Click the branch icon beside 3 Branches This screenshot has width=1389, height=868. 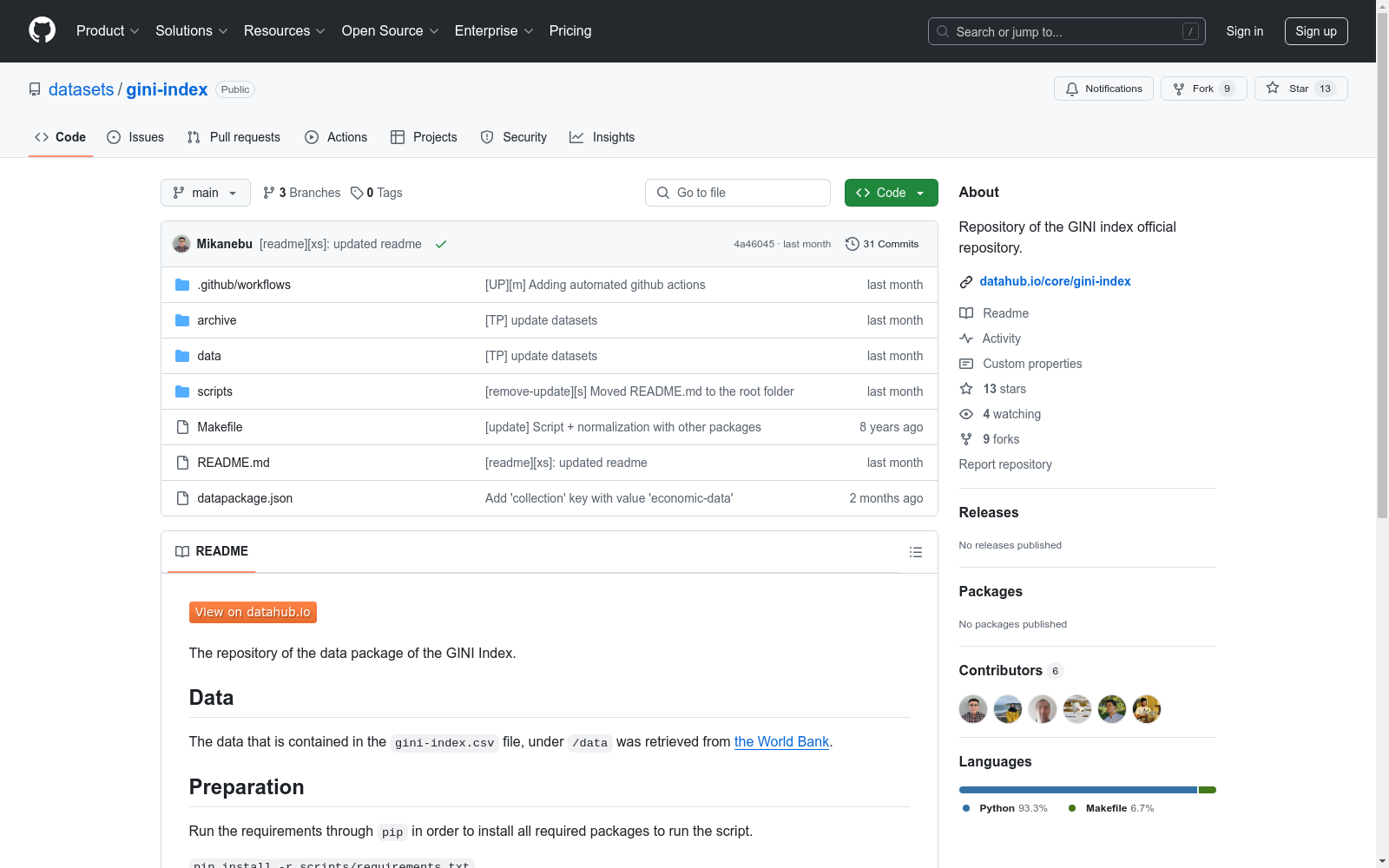[x=269, y=193]
